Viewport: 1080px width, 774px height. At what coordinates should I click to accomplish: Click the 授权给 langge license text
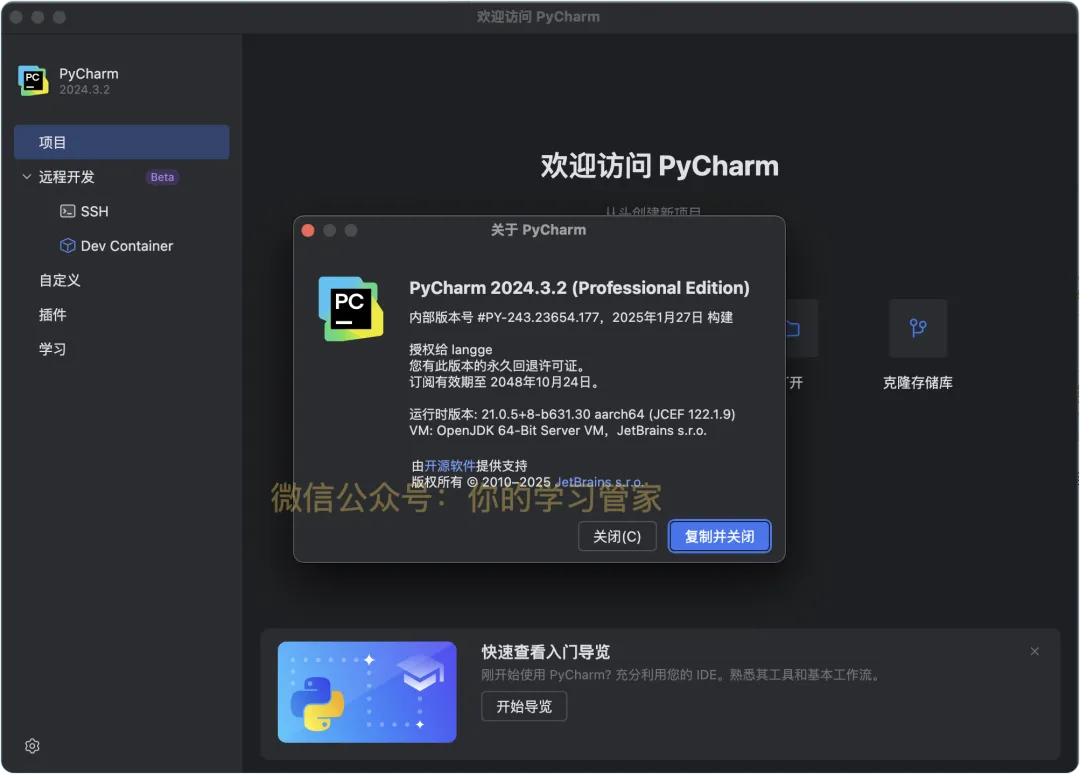click(x=450, y=350)
